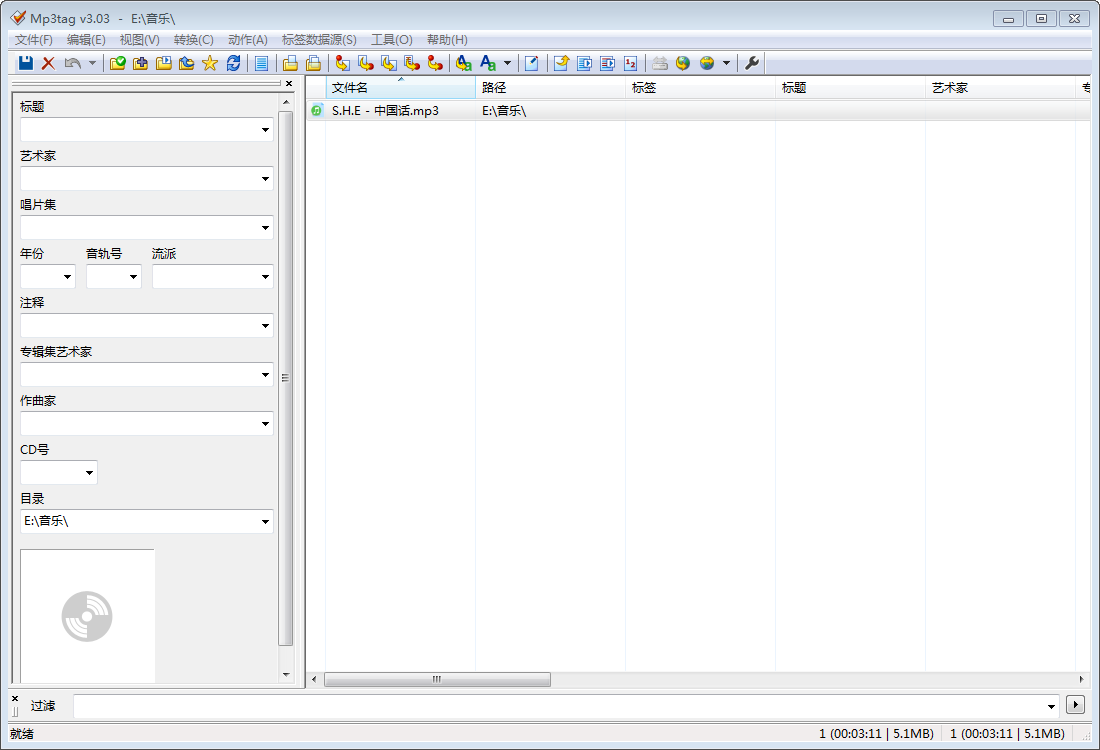The image size is (1100, 750).
Task: Click the horizontal scrollbar in file list
Action: pyautogui.click(x=437, y=679)
